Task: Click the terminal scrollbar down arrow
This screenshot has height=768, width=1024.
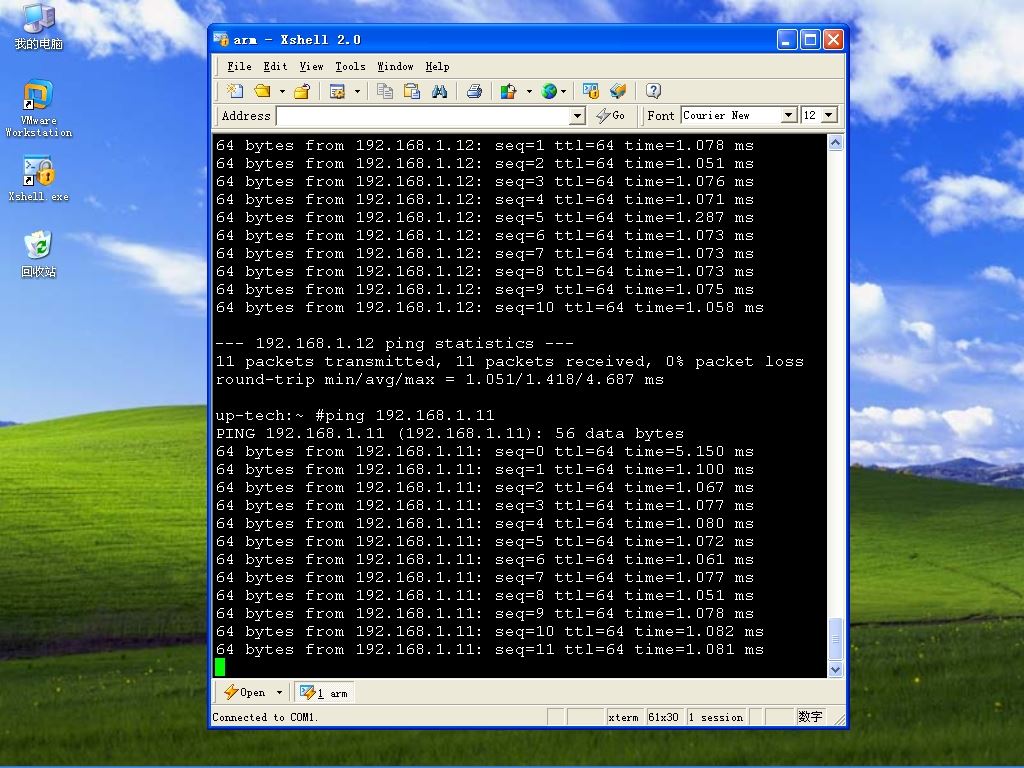Action: (x=835, y=670)
